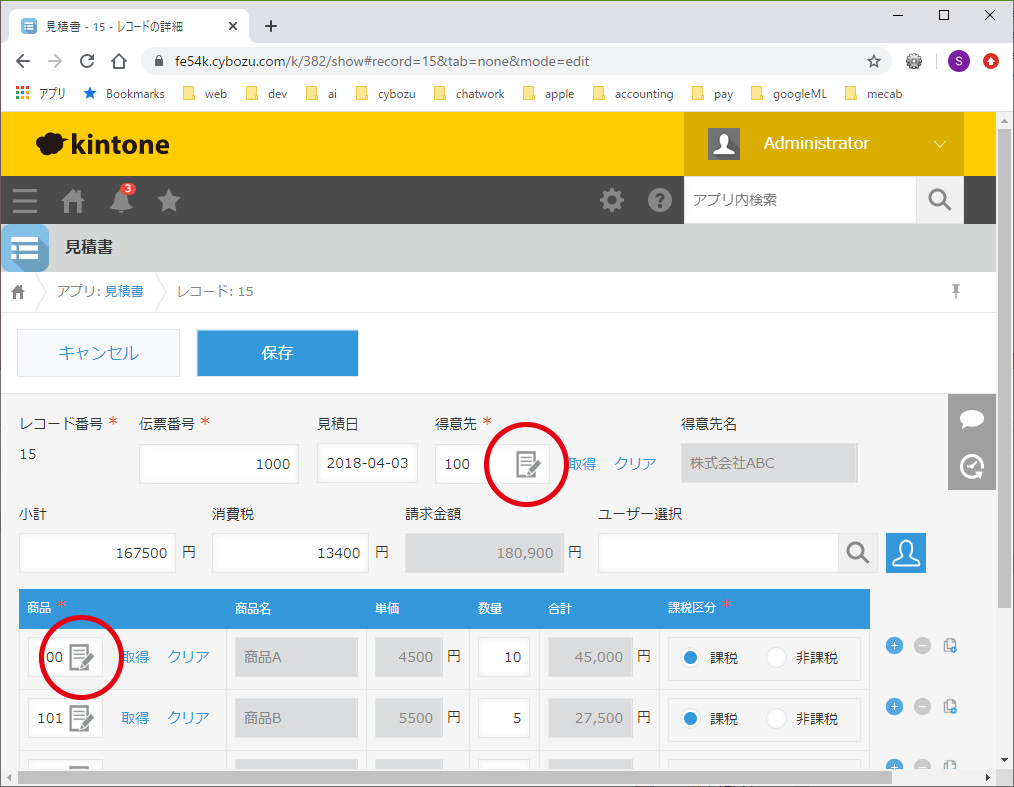This screenshot has height=787, width=1014.
Task: Open the settings gear in kintone header
Action: tap(611, 200)
